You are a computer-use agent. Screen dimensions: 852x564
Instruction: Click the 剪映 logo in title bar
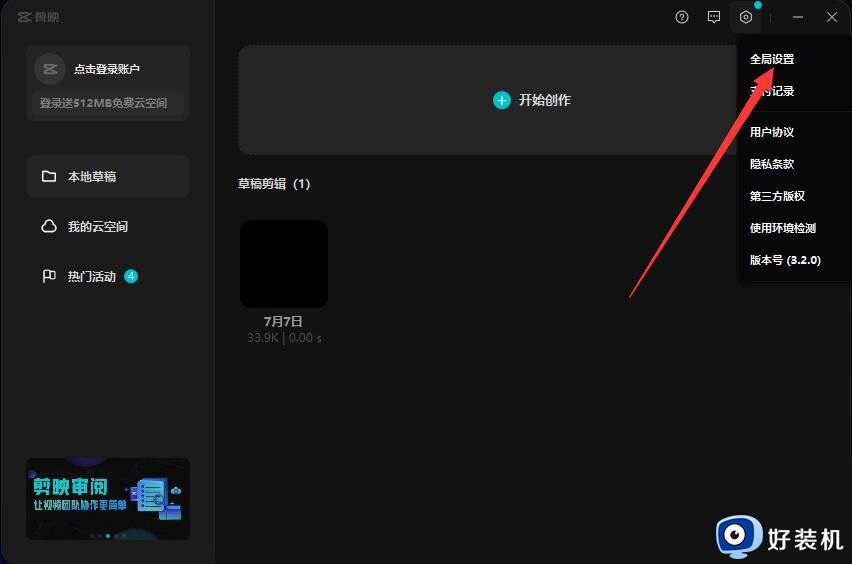pos(38,17)
